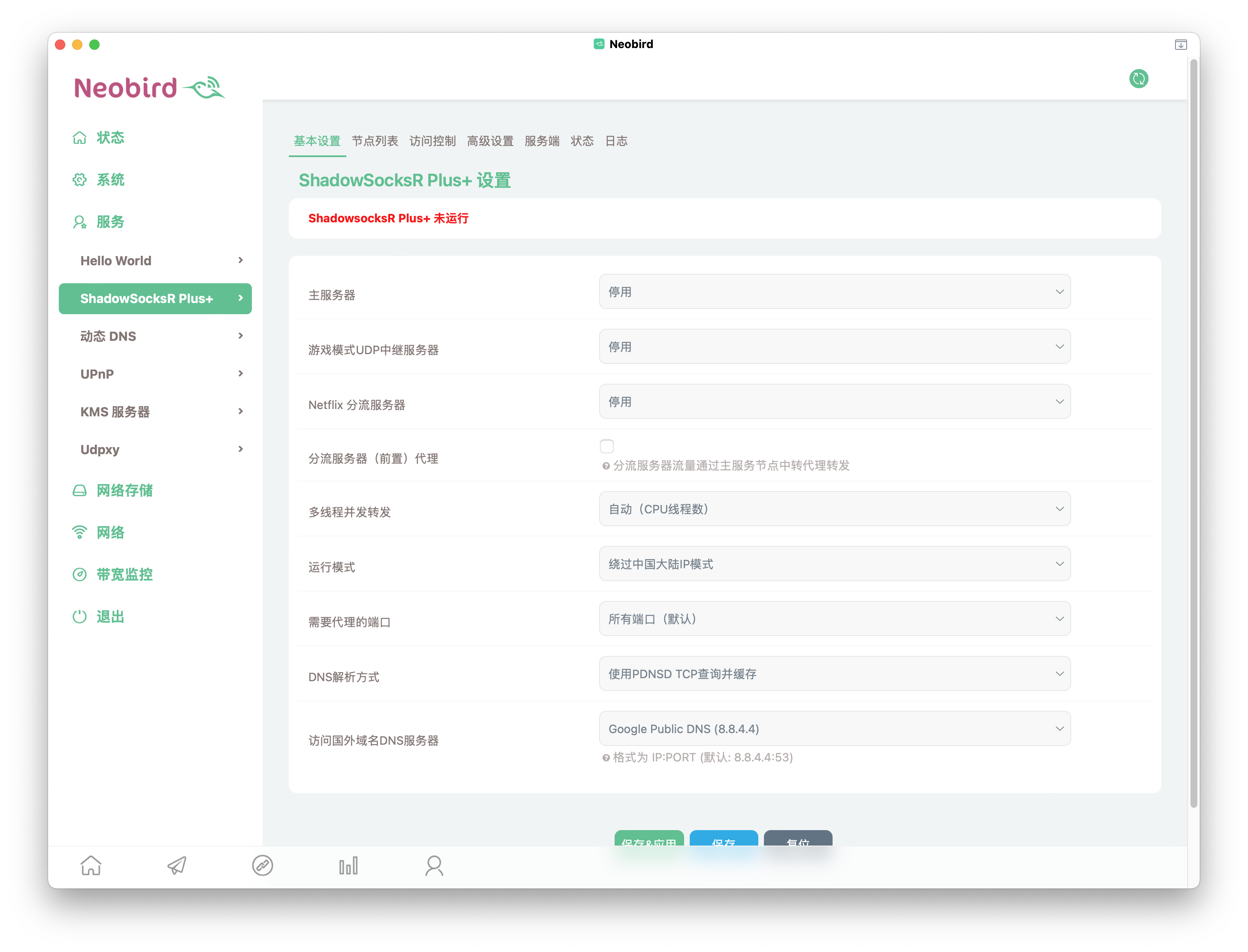Screen dimensions: 1248x952
Task: Click the home icon in bottom bar
Action: coord(91,865)
